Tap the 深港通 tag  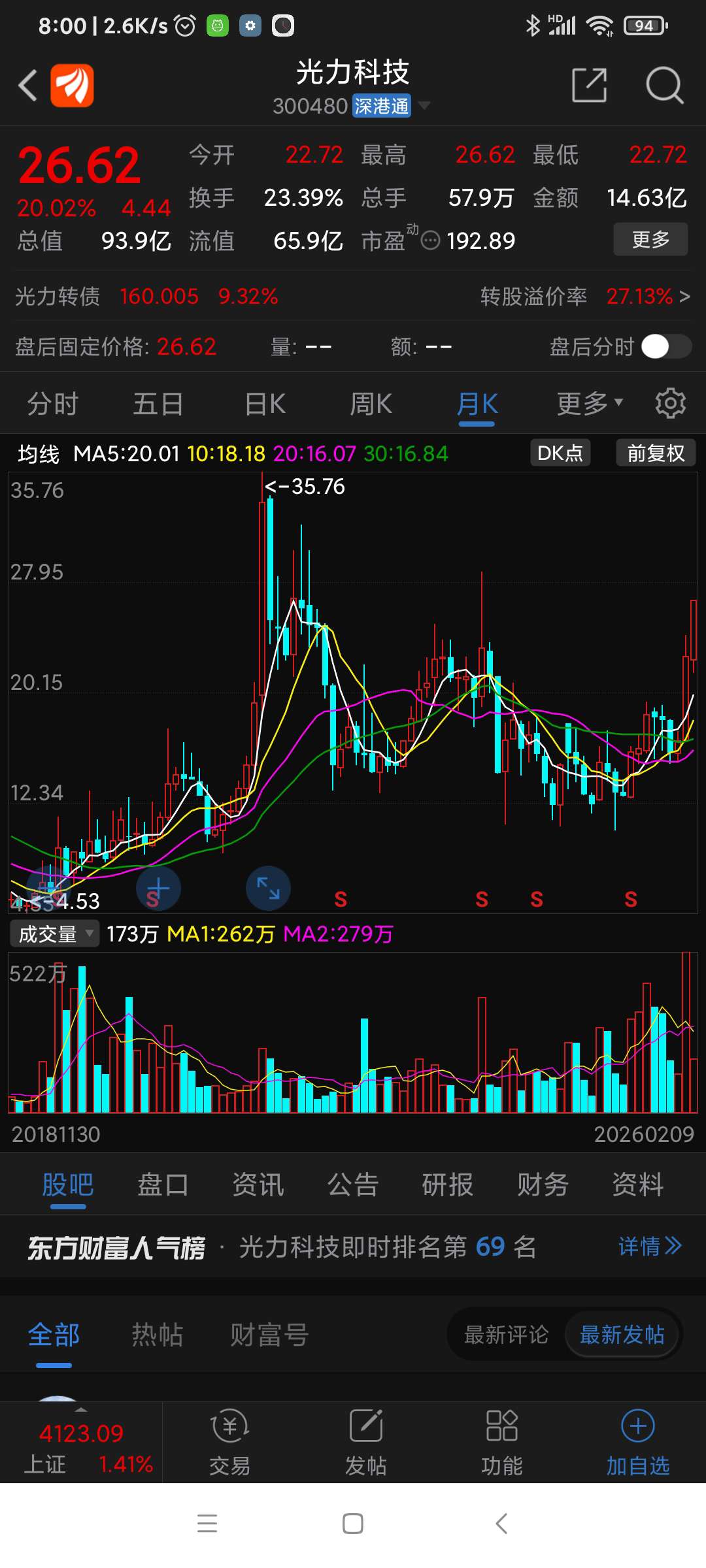coord(382,106)
